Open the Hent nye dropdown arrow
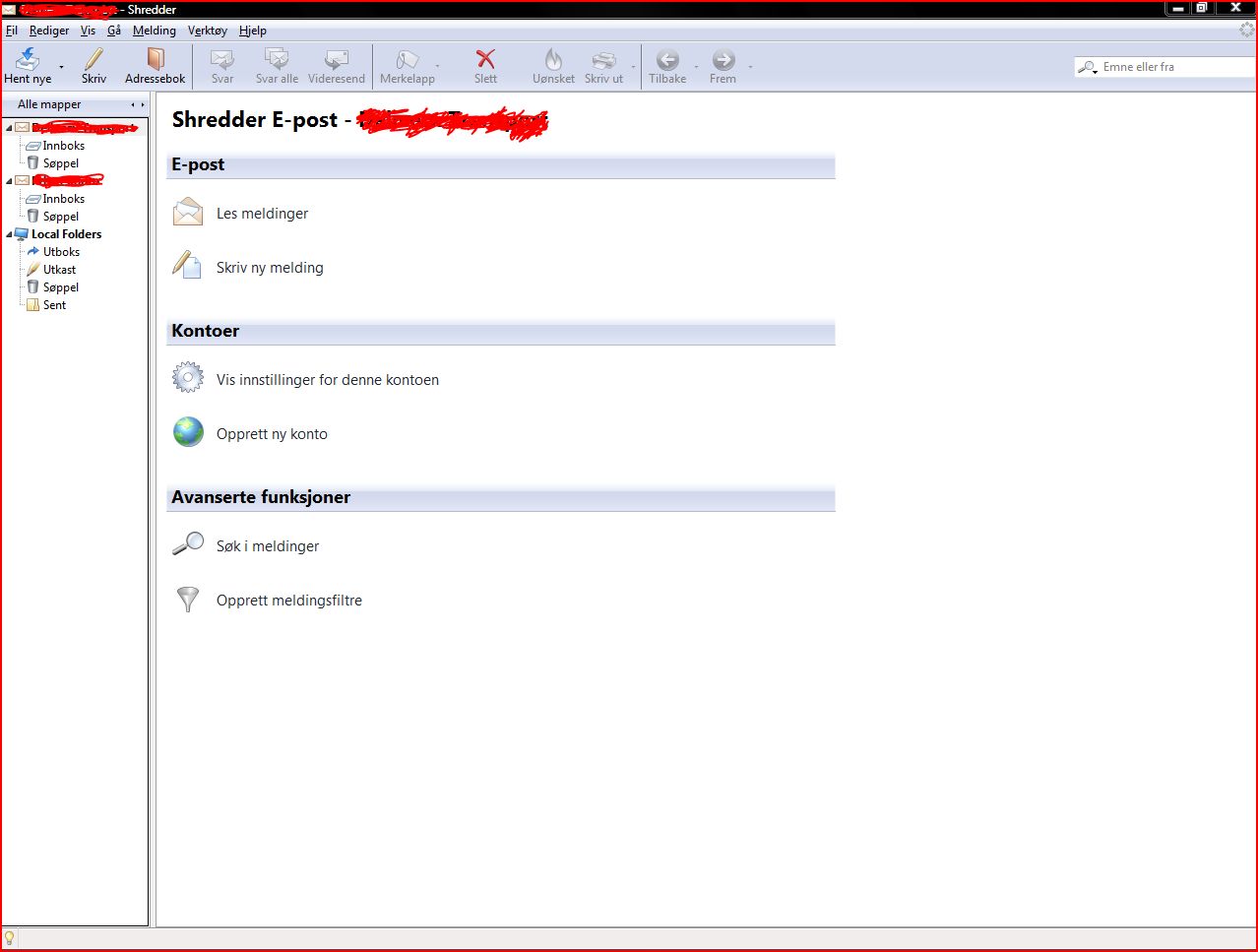This screenshot has width=1258, height=952. point(61,67)
